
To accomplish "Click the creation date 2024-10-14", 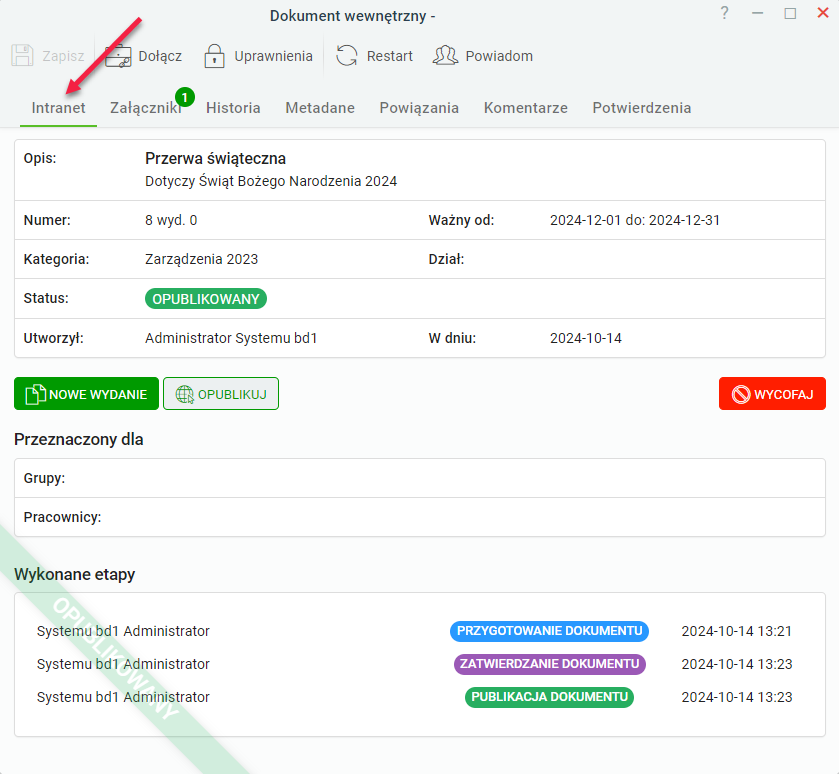I will 585,339.
